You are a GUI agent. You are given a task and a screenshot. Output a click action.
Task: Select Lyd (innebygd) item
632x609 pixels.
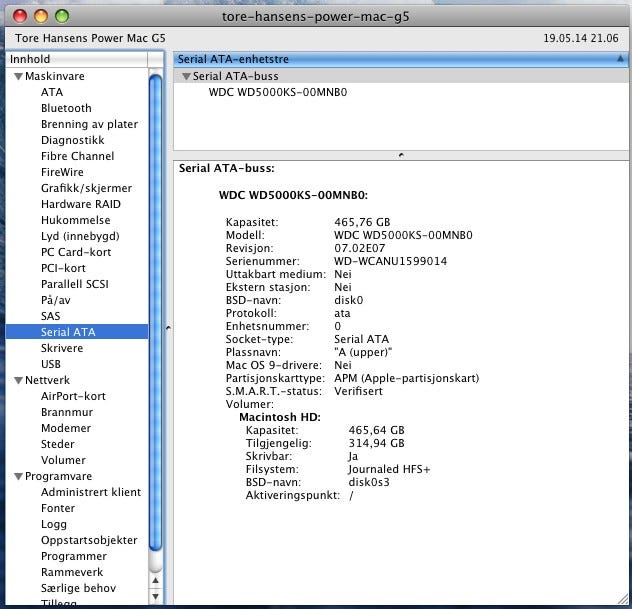pos(80,236)
